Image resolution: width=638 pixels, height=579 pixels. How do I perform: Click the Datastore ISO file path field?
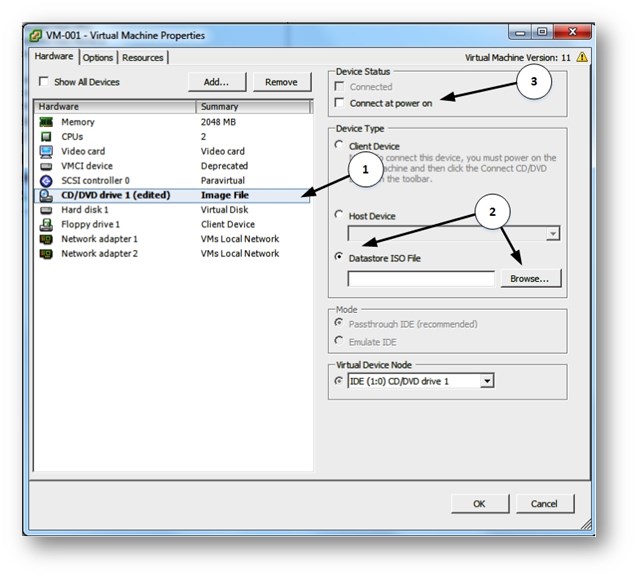tap(421, 279)
